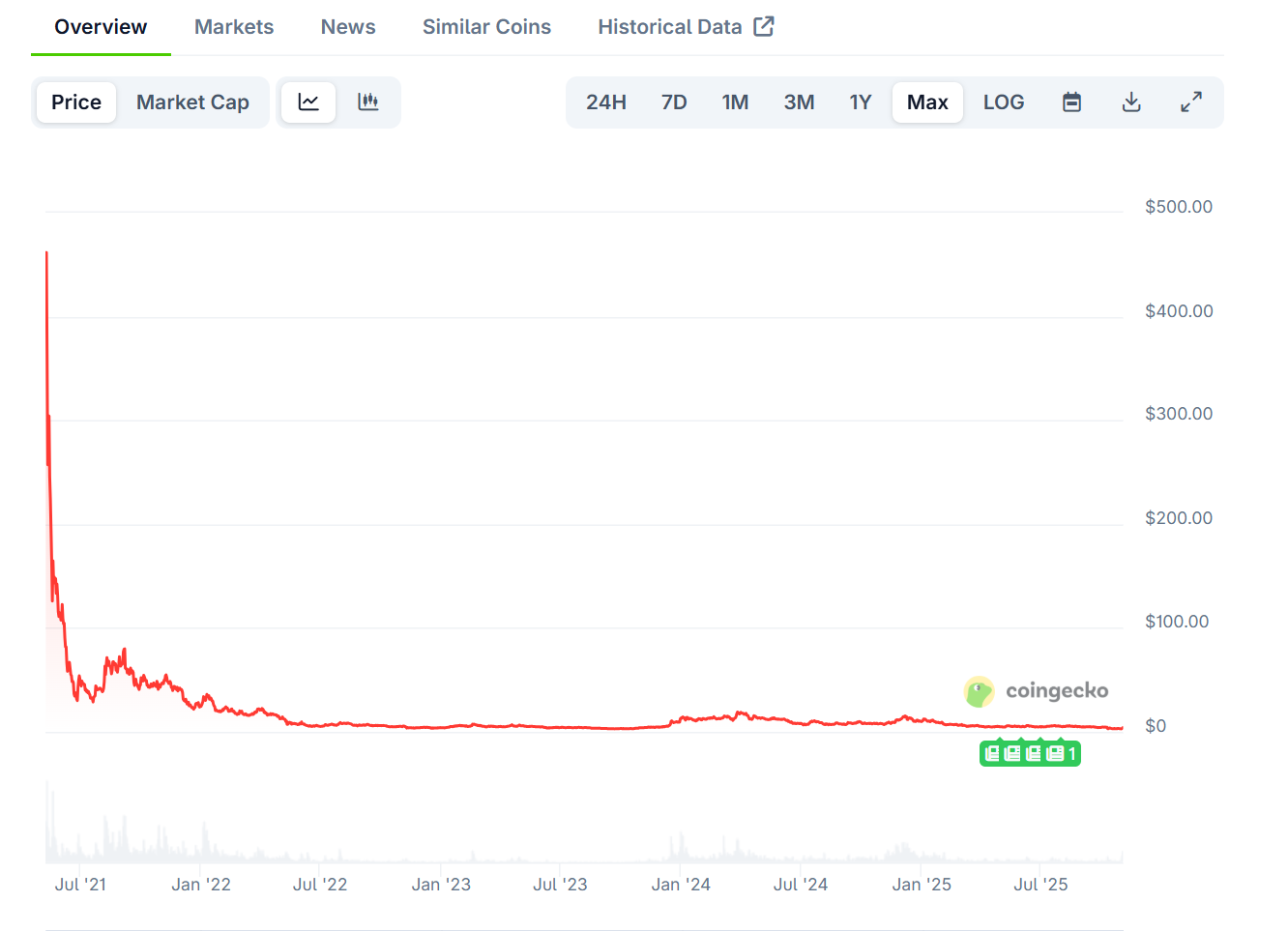Go to the News tab

(x=348, y=27)
